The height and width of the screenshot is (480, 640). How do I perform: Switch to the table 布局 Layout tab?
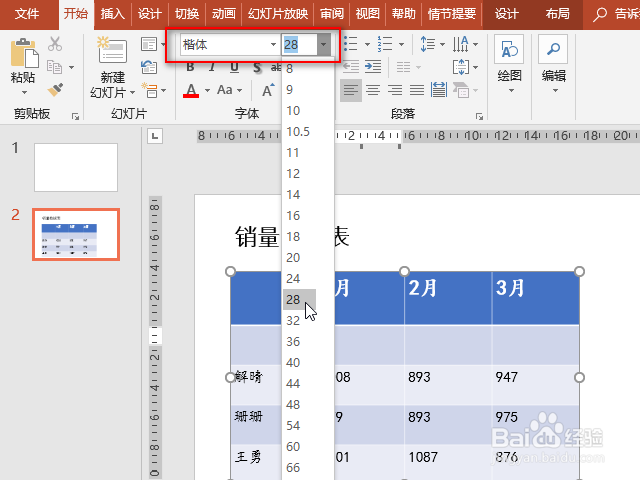click(557, 14)
